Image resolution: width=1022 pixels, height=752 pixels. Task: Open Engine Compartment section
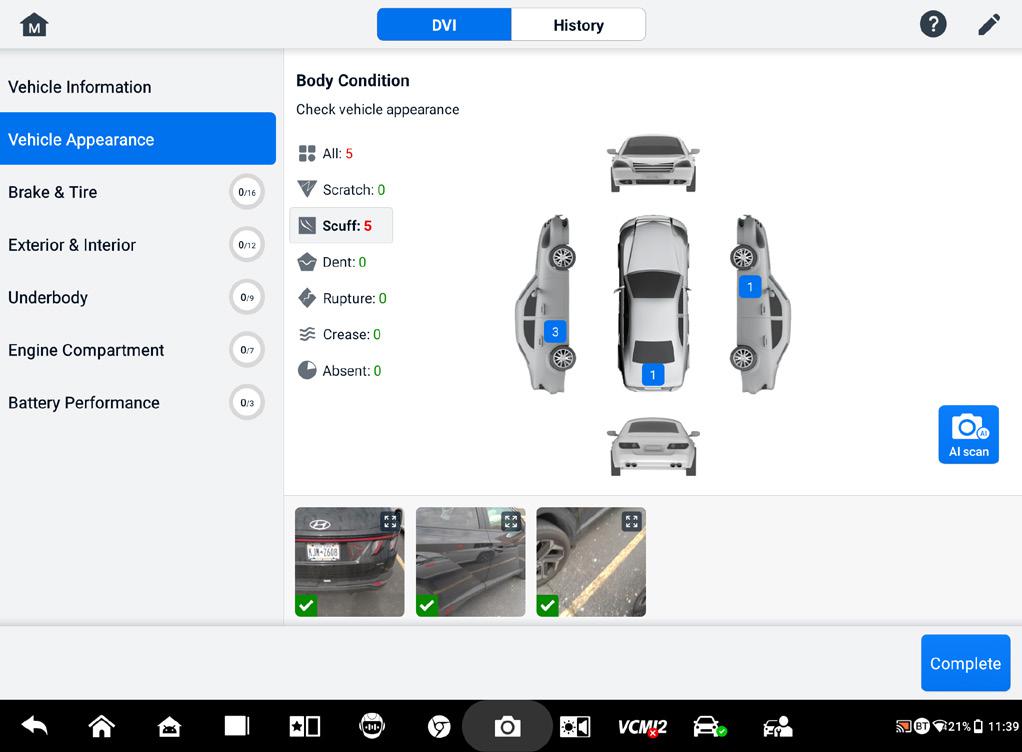click(x=138, y=350)
